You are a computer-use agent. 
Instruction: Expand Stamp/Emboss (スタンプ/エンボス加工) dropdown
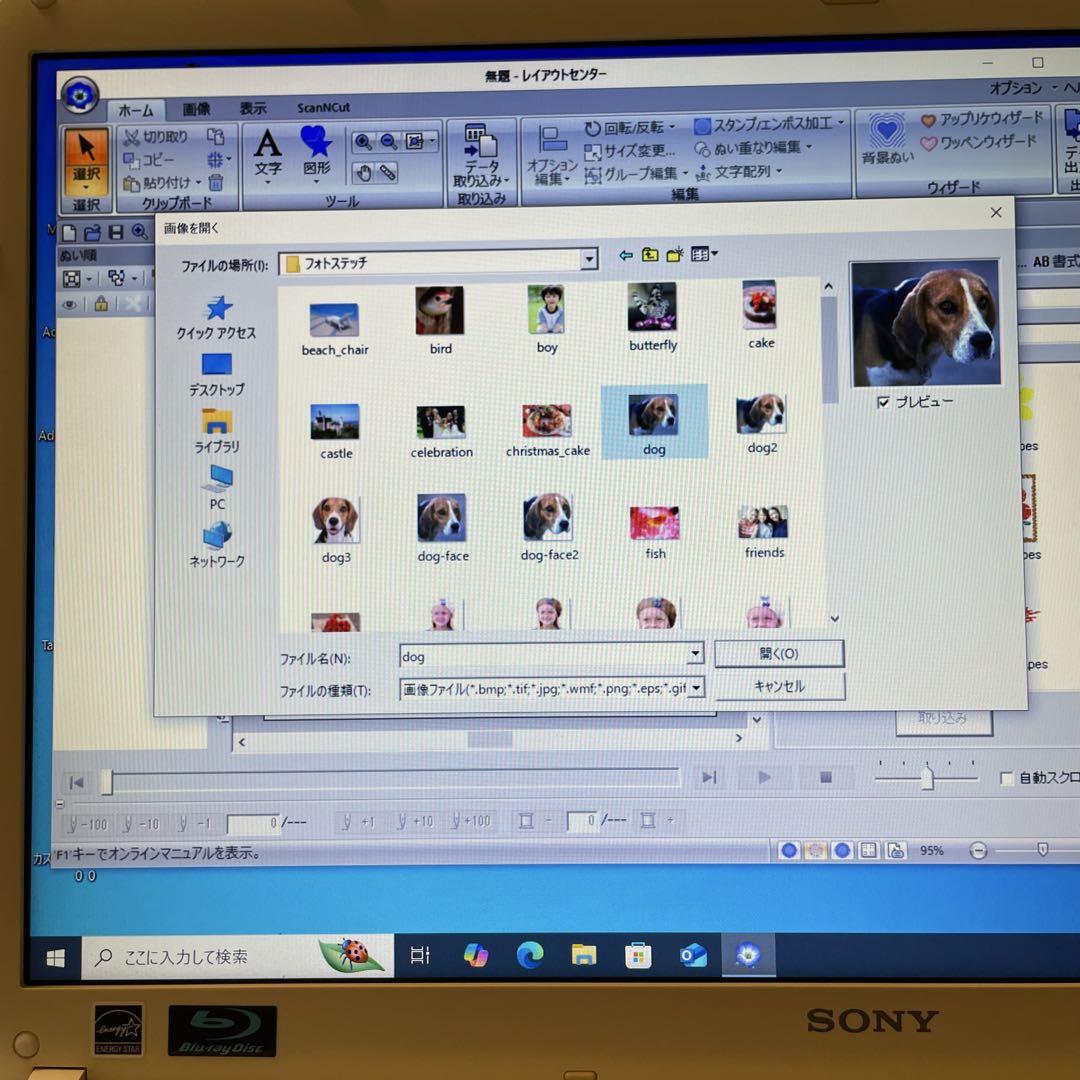(x=842, y=123)
